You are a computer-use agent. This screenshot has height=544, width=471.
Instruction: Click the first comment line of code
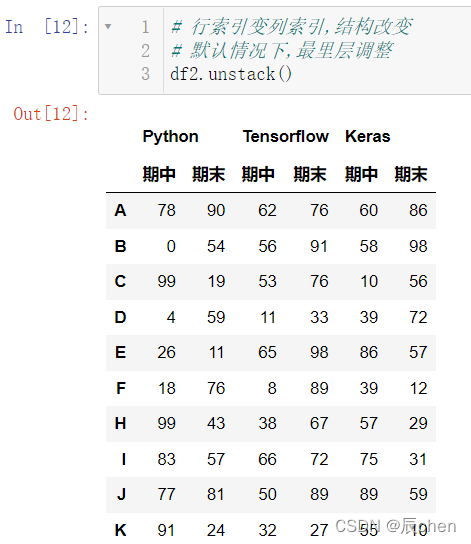click(x=291, y=27)
